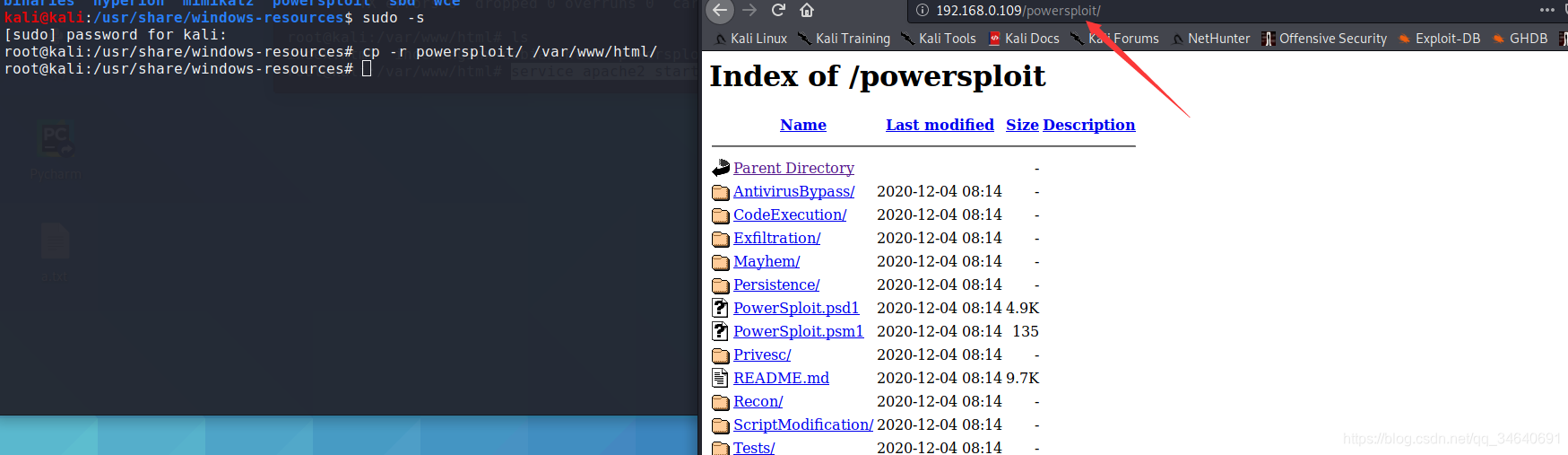Open Tests/ directory

pyautogui.click(x=754, y=448)
